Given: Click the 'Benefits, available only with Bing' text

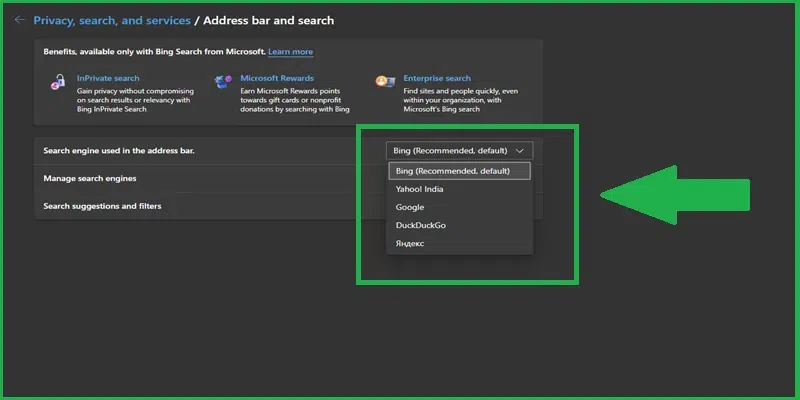Looking at the screenshot, I should click(155, 52).
